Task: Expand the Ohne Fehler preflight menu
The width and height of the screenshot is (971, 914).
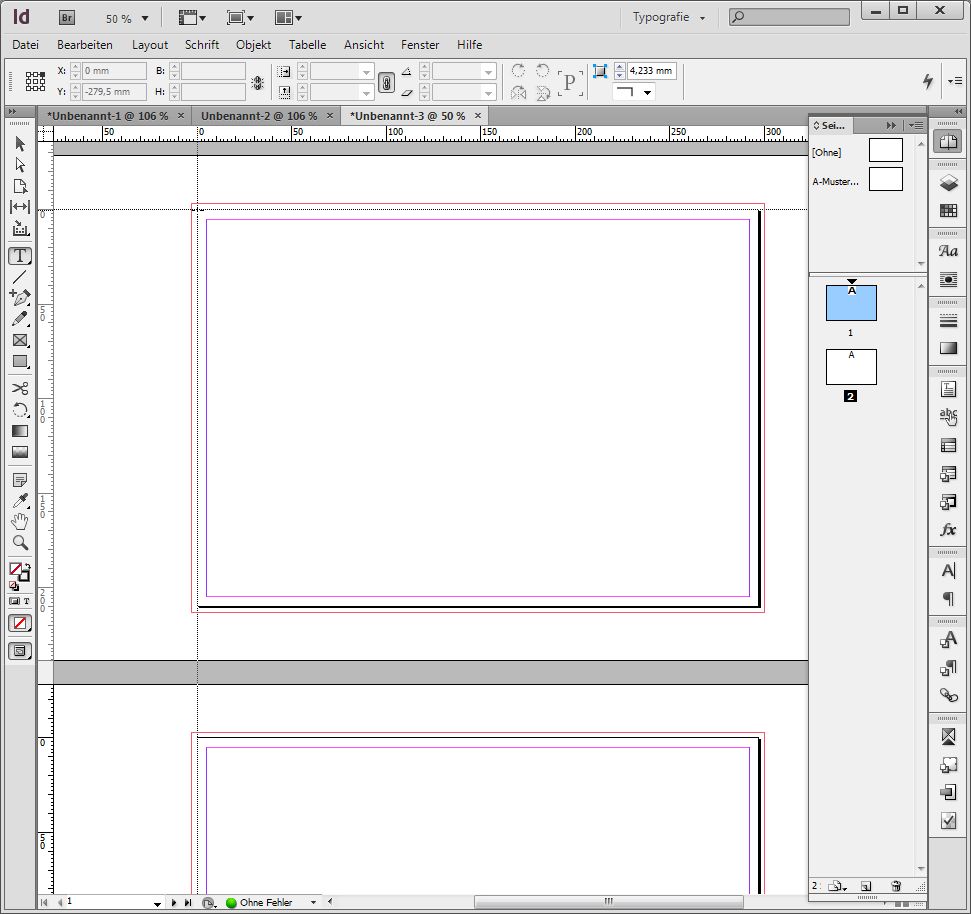Action: 313,903
